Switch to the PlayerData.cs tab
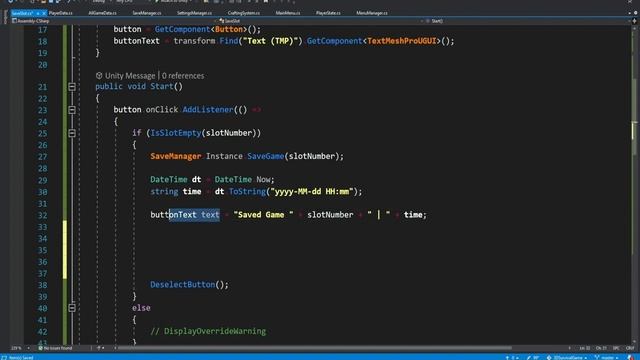The width and height of the screenshot is (640, 360). click(60, 13)
